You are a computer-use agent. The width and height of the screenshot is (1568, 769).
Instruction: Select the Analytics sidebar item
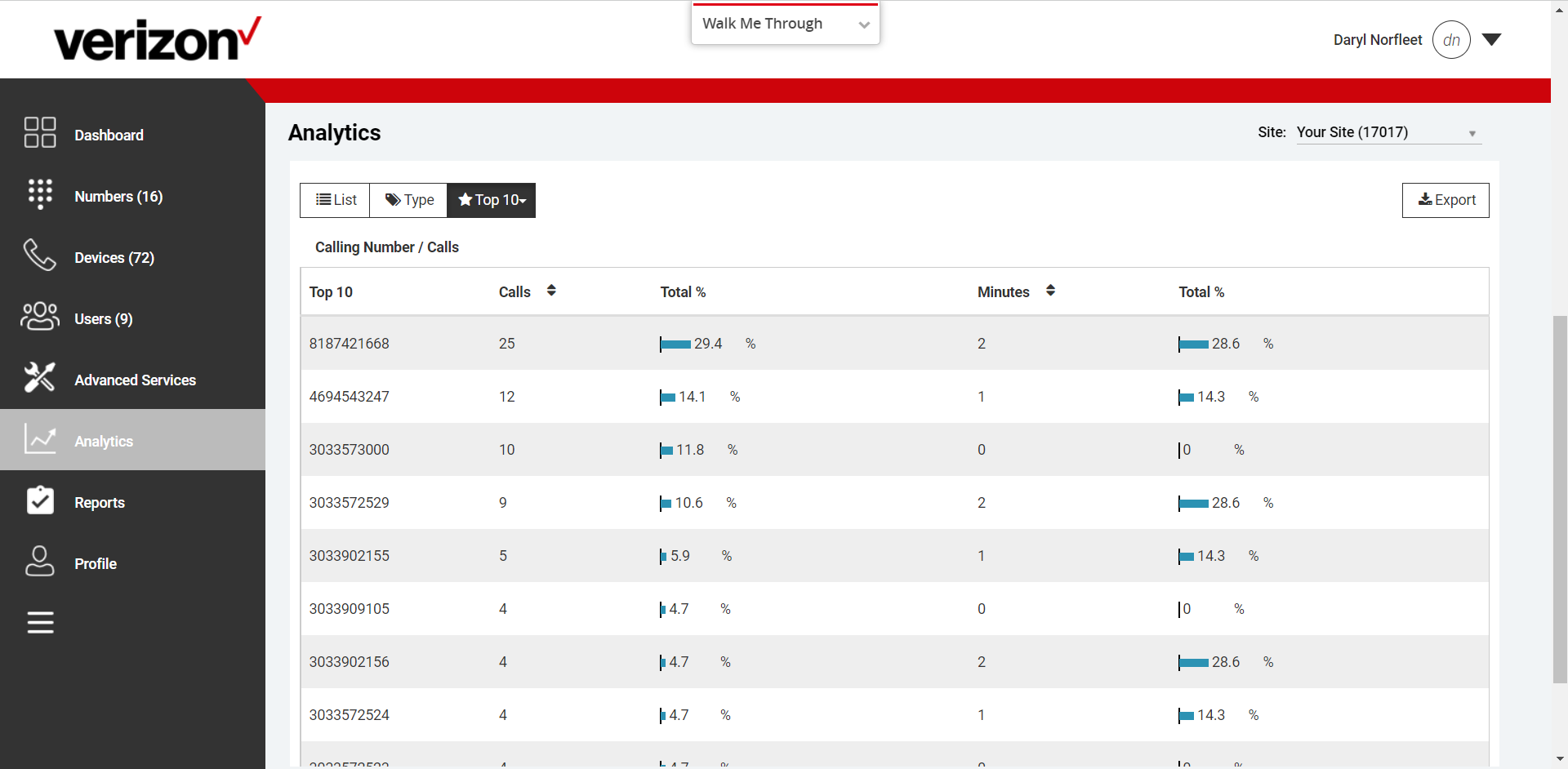click(104, 441)
